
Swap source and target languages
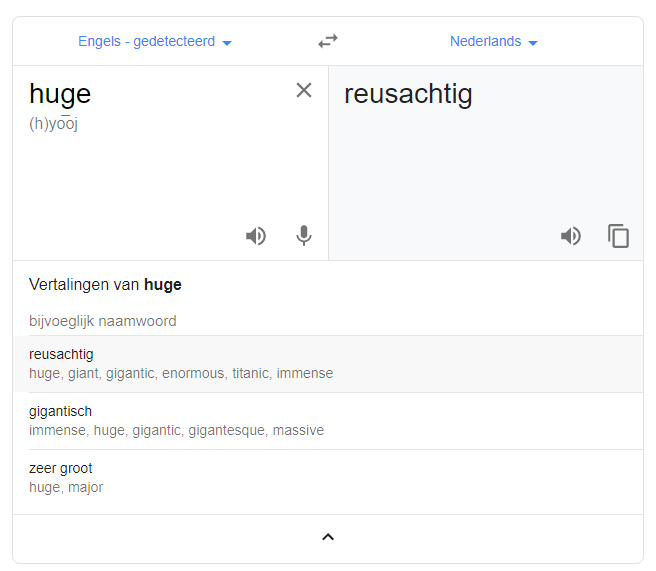click(x=328, y=41)
